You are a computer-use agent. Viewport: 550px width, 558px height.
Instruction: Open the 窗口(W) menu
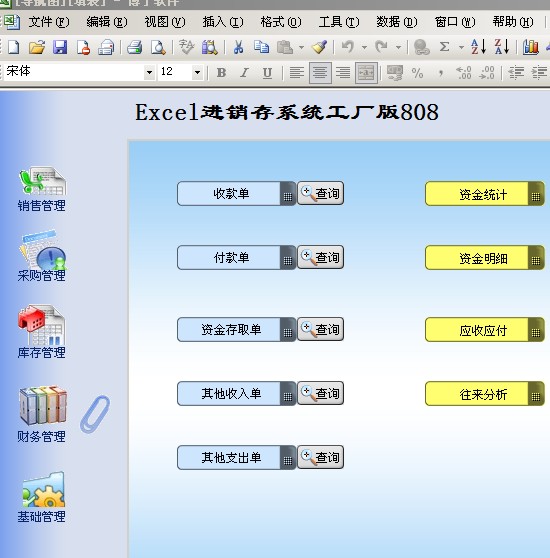point(455,22)
